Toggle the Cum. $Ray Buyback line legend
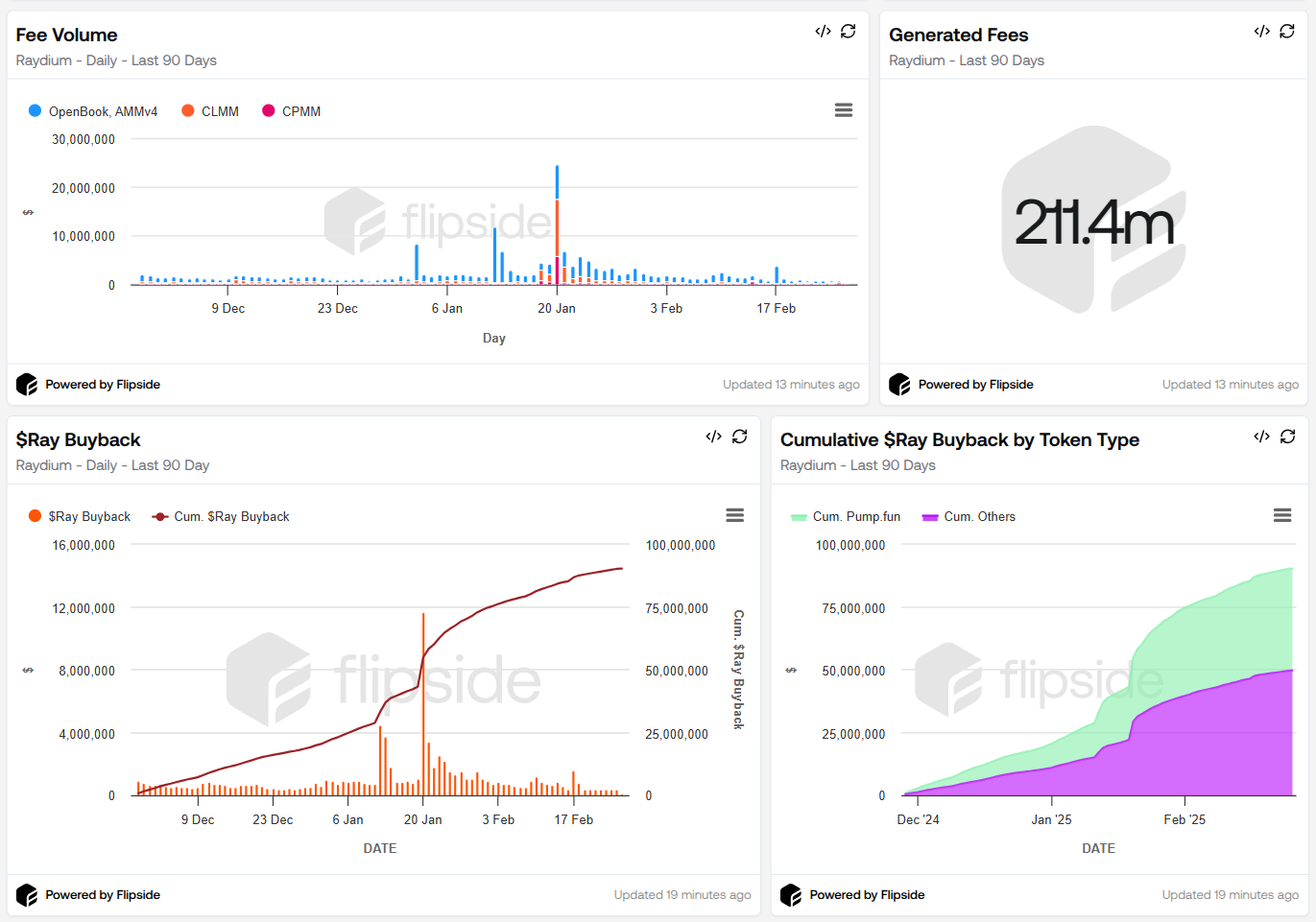1316x922 pixels. [221, 516]
